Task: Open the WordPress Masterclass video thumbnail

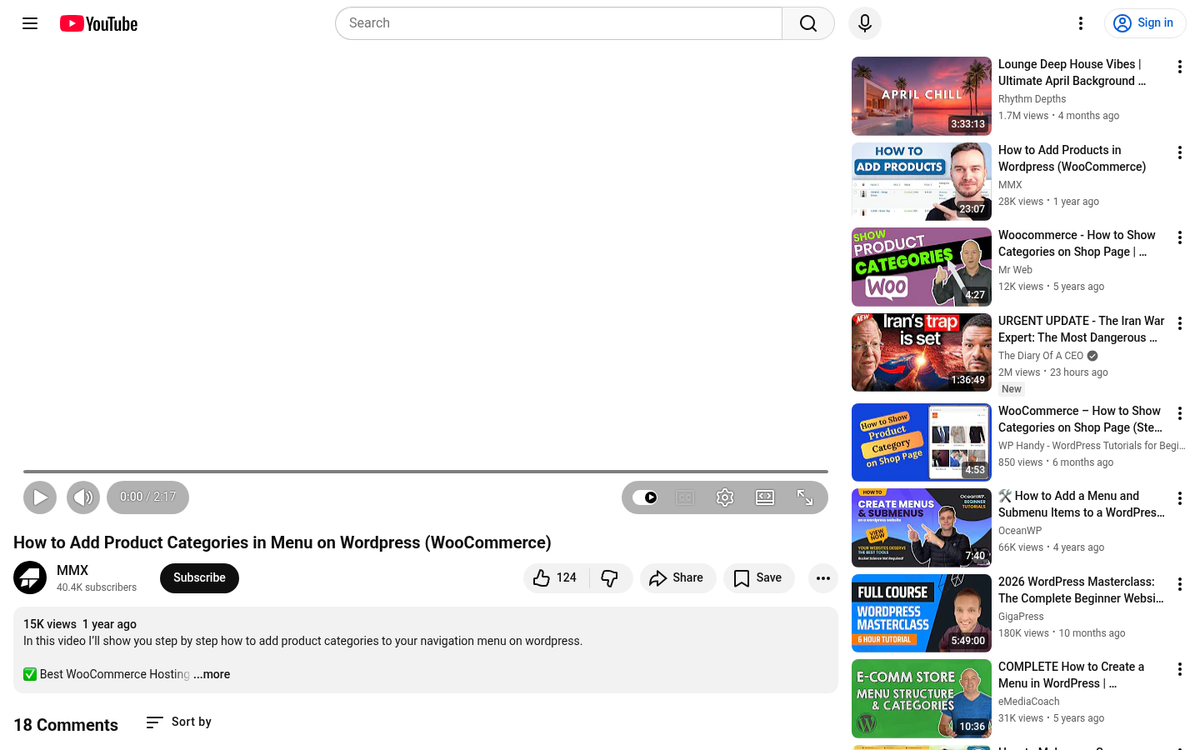Action: [921, 613]
